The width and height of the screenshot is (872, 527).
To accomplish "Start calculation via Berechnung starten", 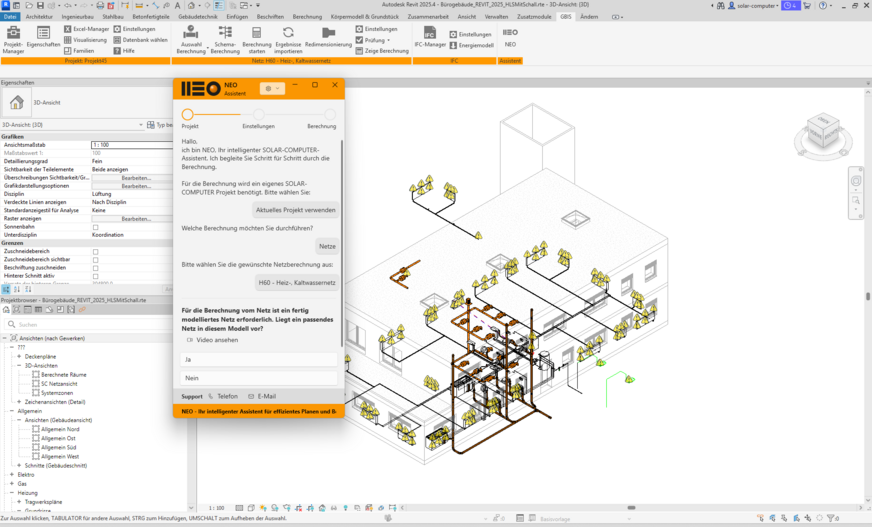I will coord(257,39).
